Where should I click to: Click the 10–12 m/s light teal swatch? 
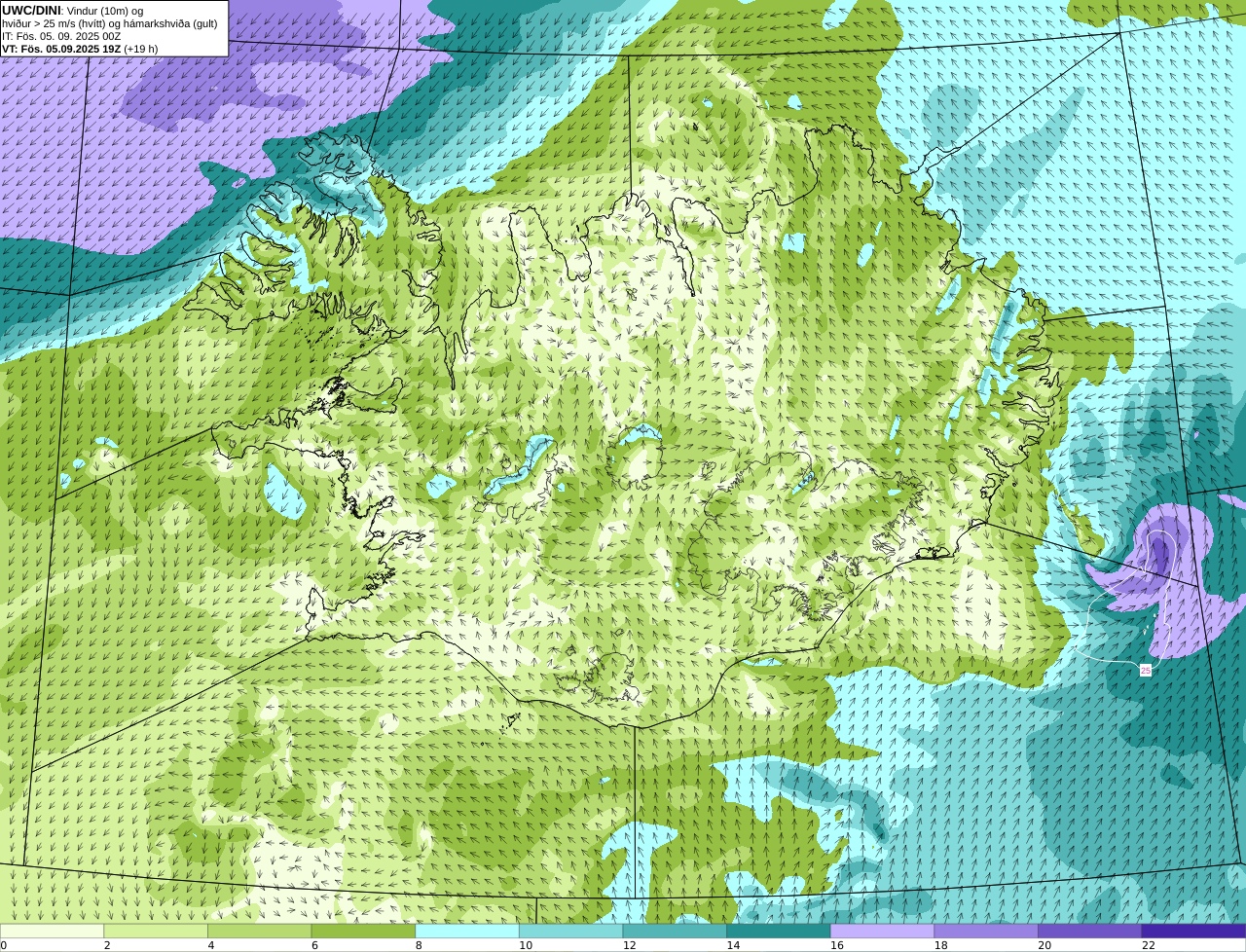[570, 931]
